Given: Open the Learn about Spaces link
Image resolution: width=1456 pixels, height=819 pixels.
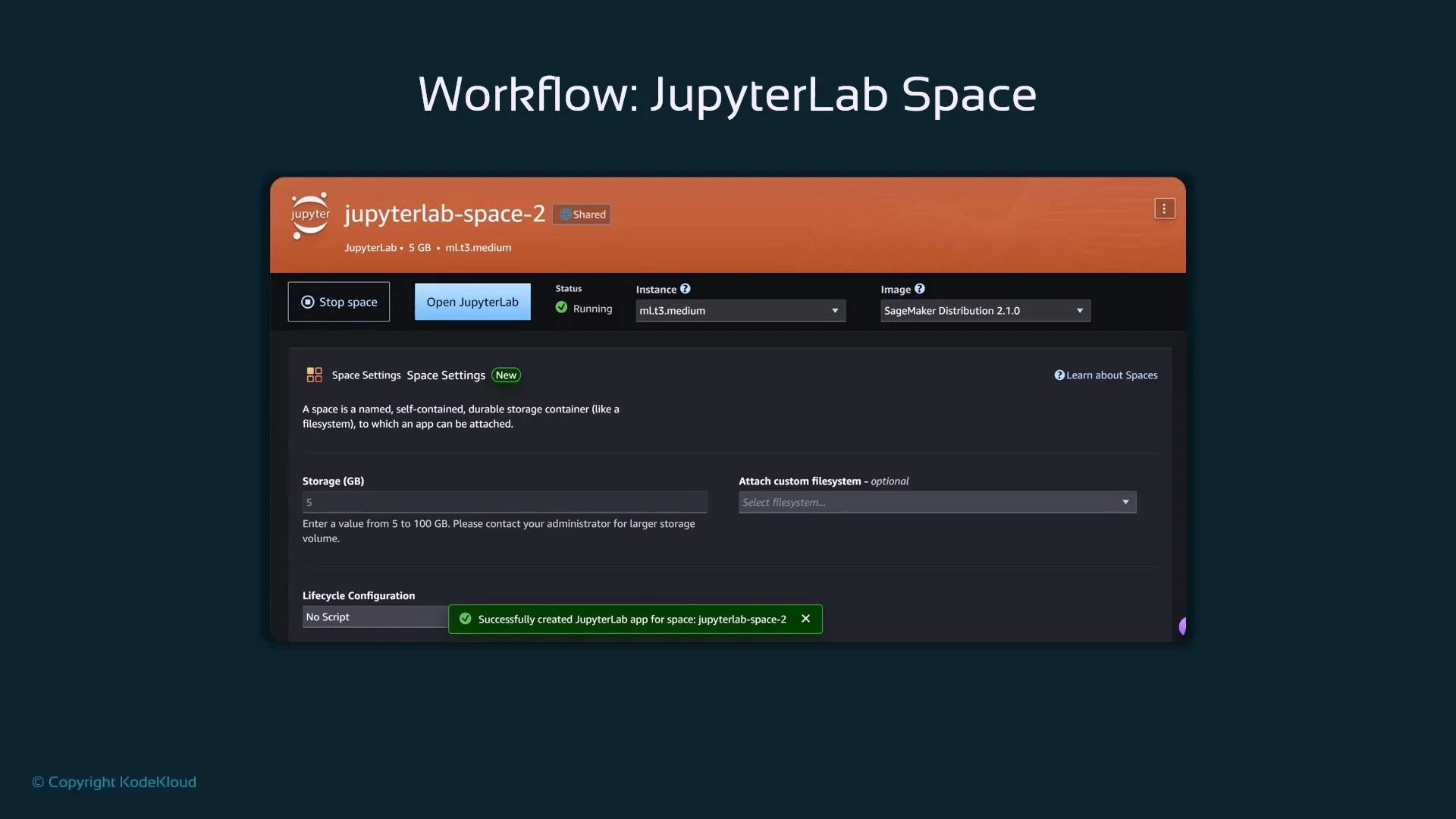Looking at the screenshot, I should [1112, 375].
